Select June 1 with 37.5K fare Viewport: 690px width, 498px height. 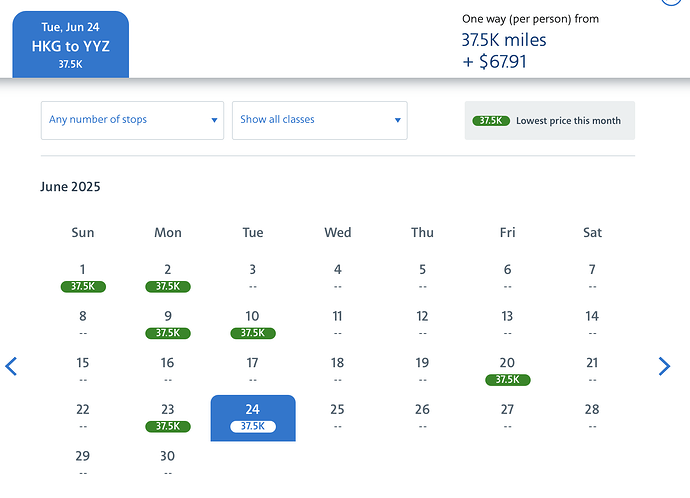83,277
